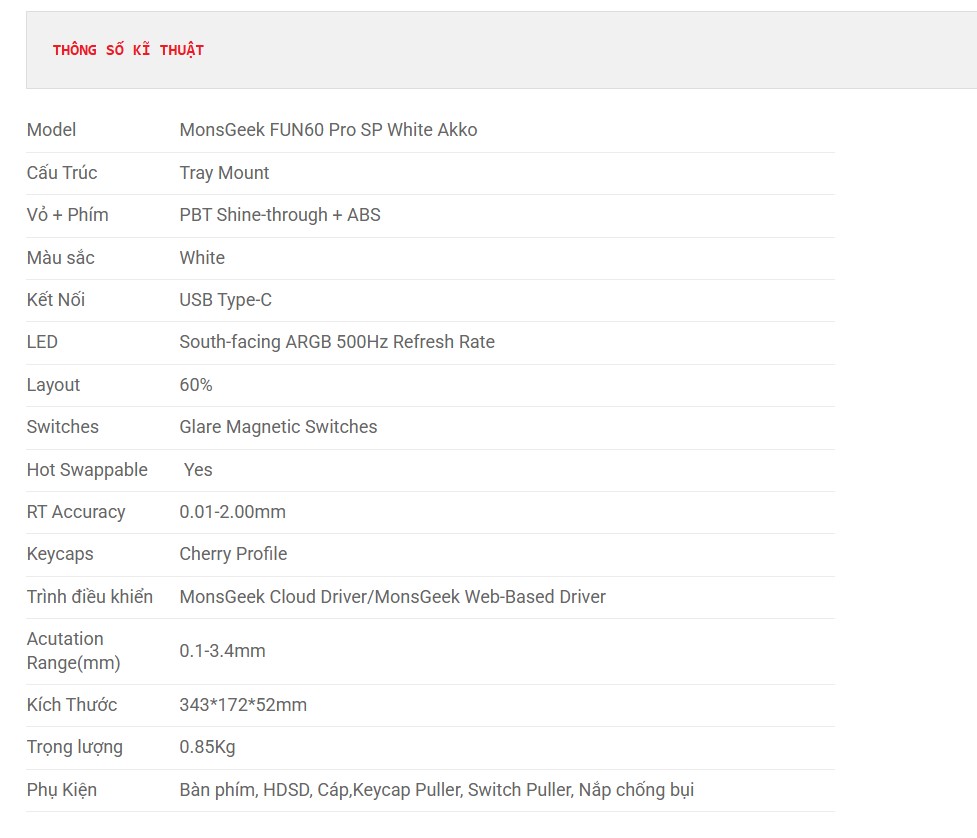This screenshot has height=838, width=977.
Task: Select the 'Kết Nối' label
Action: tap(55, 300)
